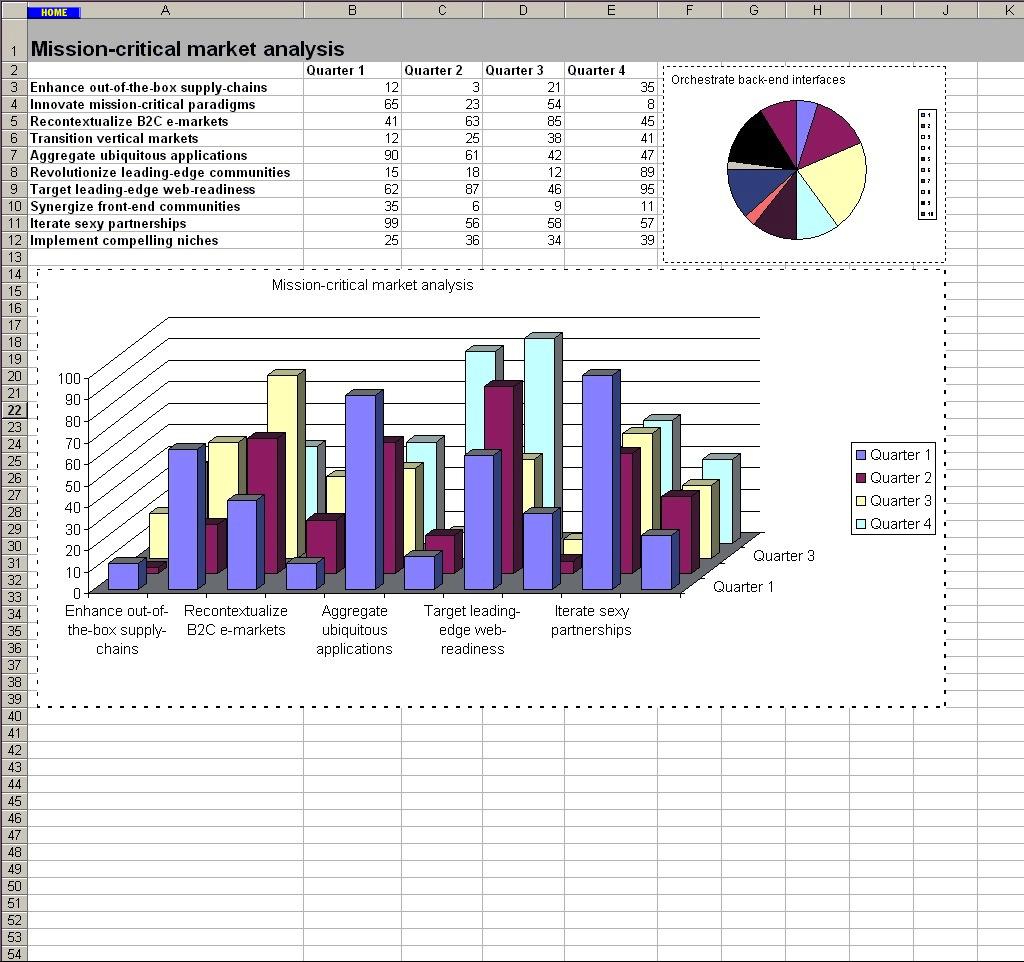Click the 'Quarter 3' depth-axis label on chart
Image resolution: width=1024 pixels, height=962 pixels.
[784, 556]
